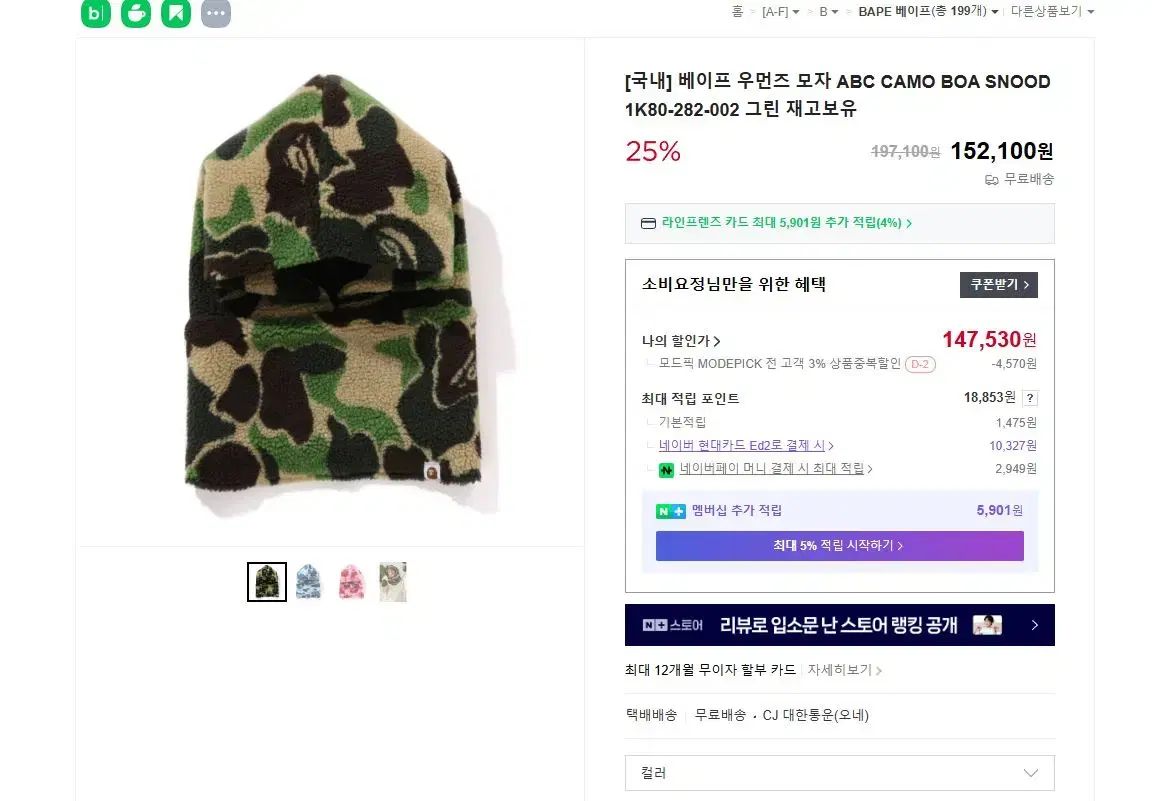Viewport: 1160px width, 801px height.
Task: Go to 홈 in the breadcrumb
Action: [x=737, y=12]
